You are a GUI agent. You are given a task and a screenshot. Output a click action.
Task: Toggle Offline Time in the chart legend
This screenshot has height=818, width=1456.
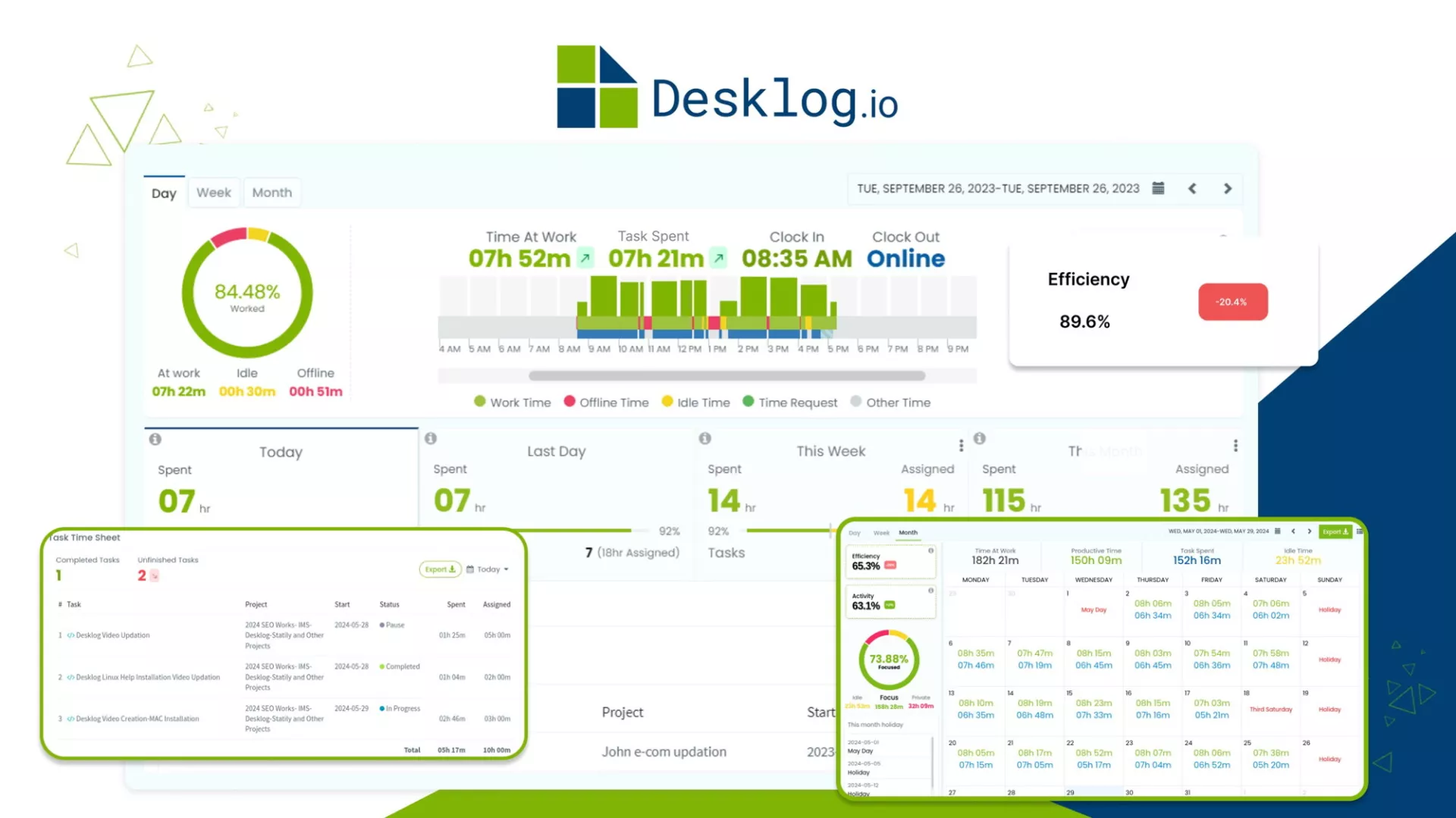606,403
